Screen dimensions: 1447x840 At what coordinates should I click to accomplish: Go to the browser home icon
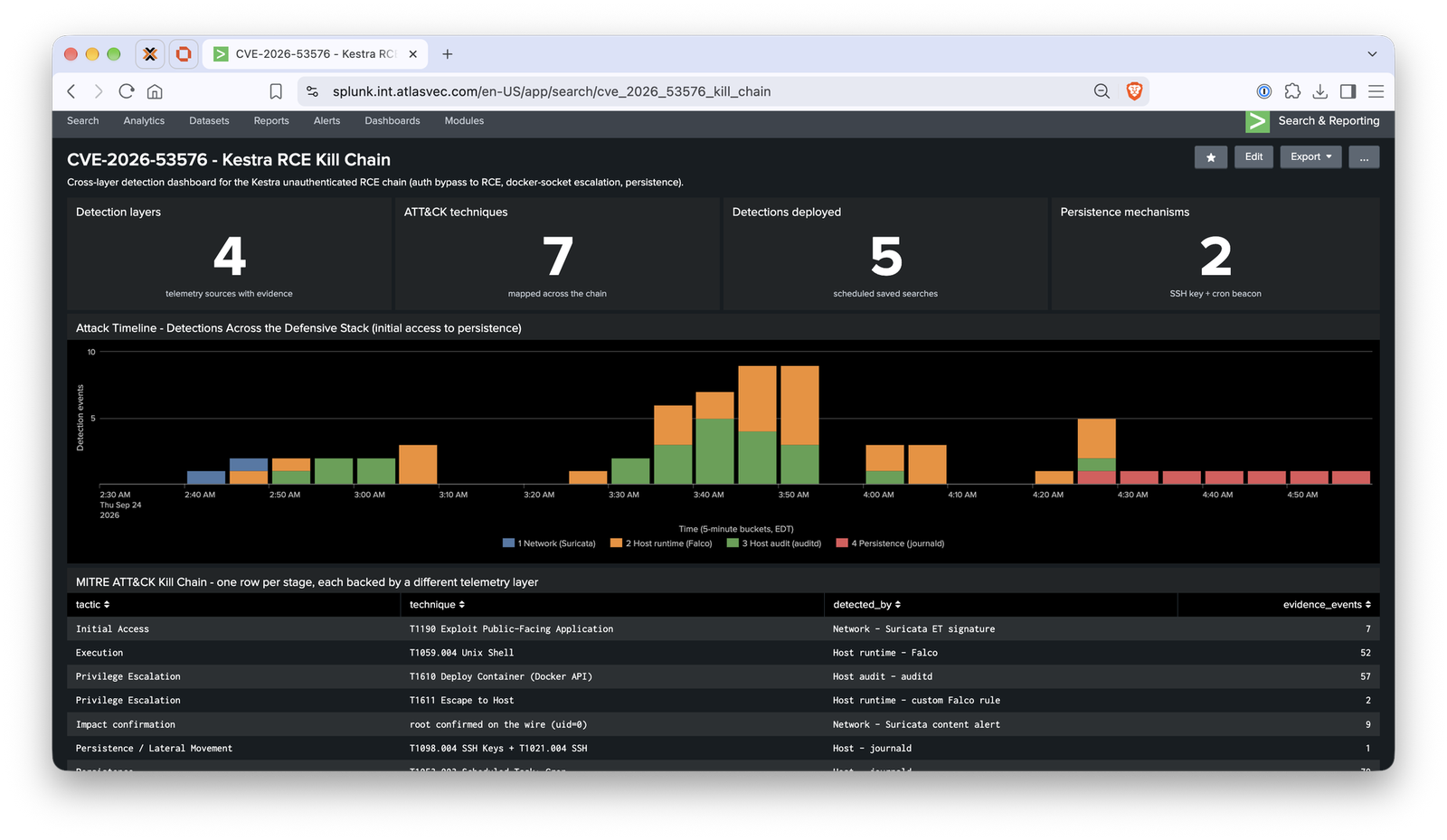155,91
